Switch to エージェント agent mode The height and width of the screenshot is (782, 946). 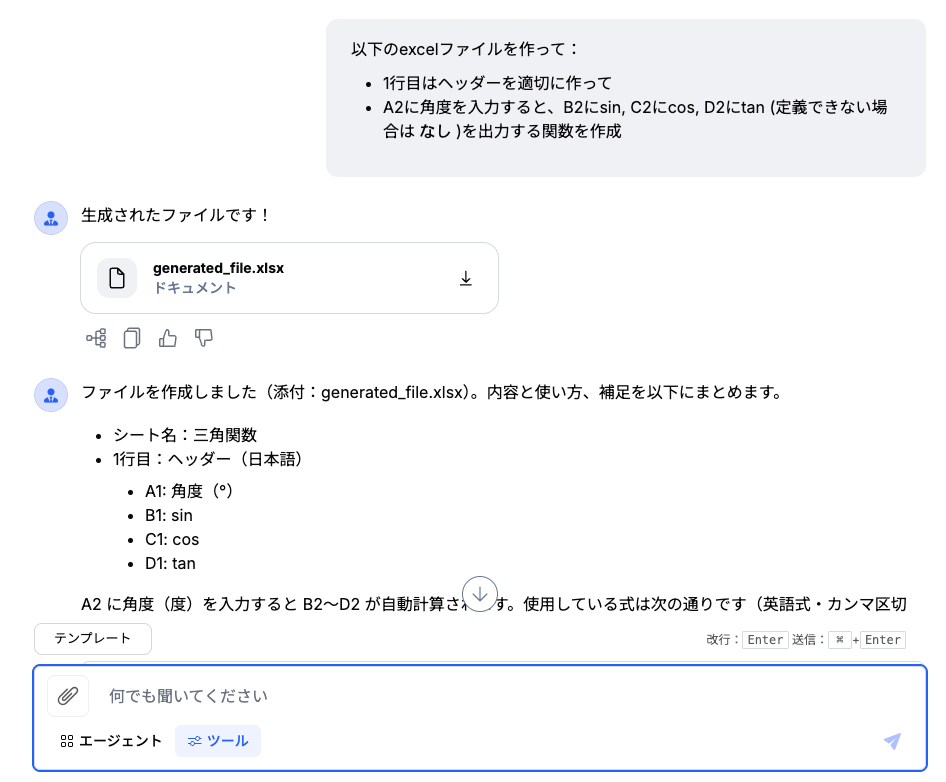[x=111, y=741]
